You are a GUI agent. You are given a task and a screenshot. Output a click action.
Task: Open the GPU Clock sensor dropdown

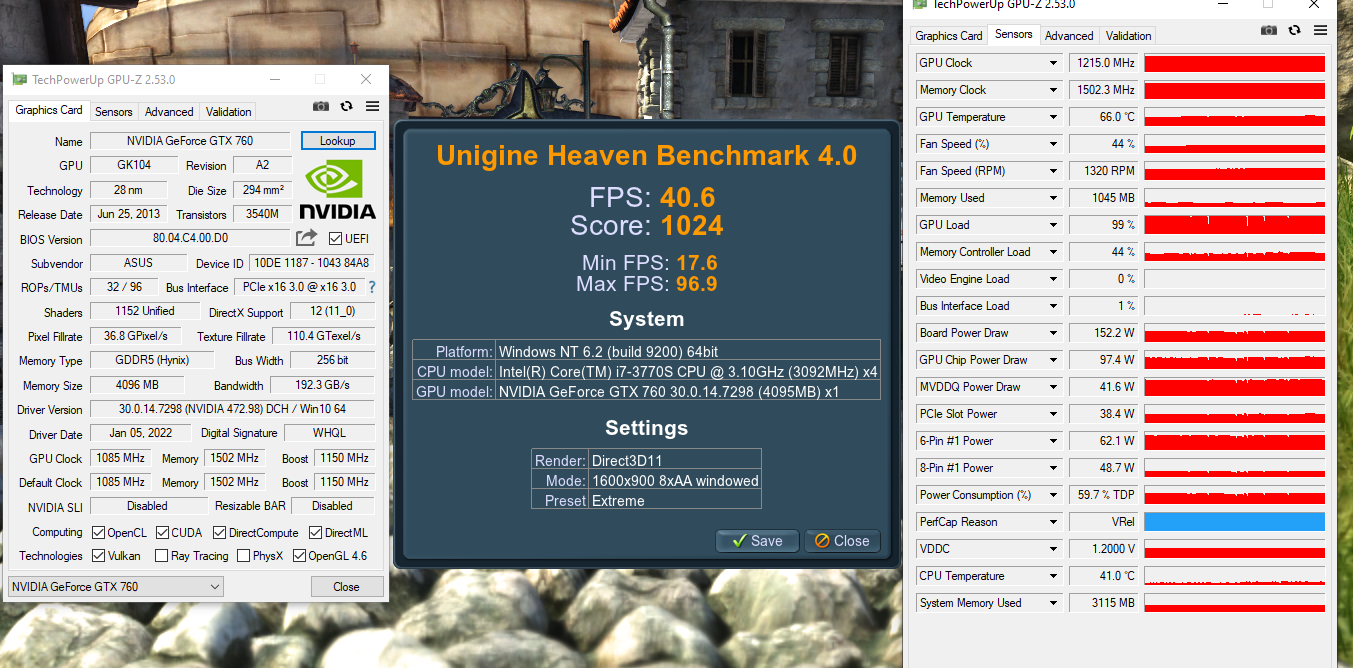[x=1053, y=63]
